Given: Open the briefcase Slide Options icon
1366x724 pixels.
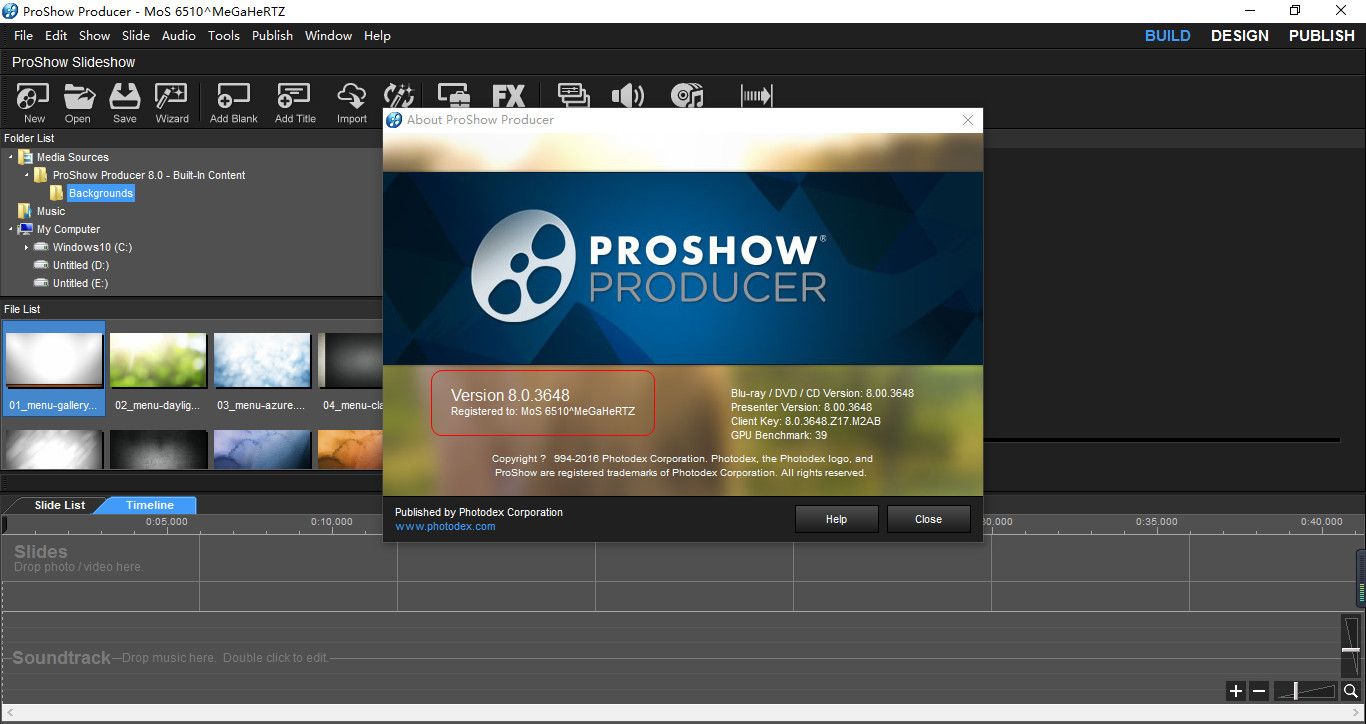Looking at the screenshot, I should click(454, 96).
